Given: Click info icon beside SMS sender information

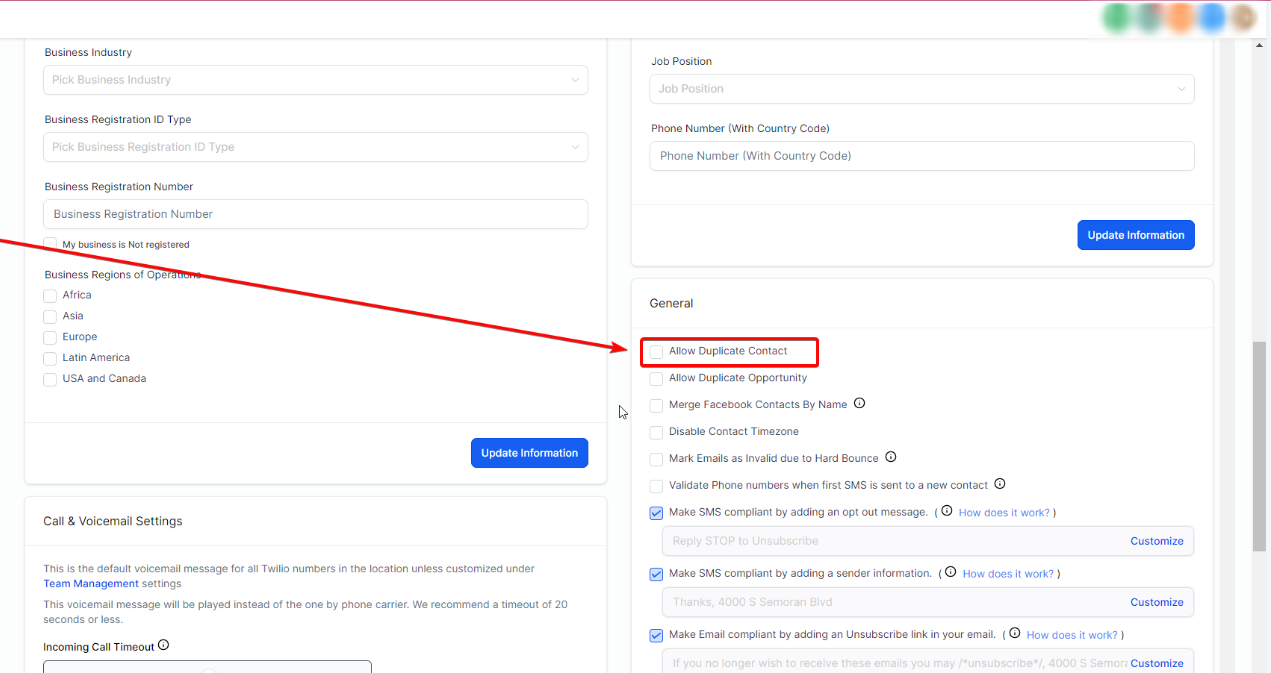Looking at the screenshot, I should (x=950, y=573).
